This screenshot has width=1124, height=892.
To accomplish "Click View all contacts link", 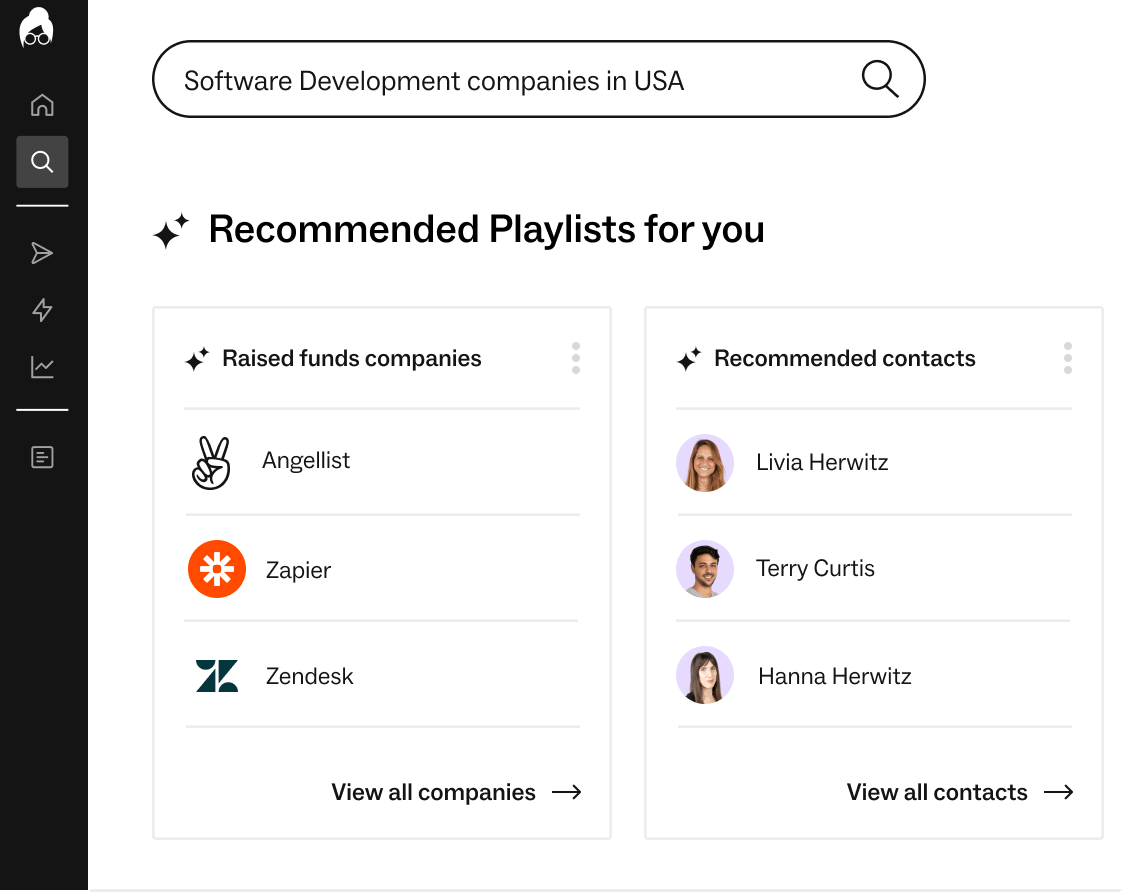I will point(960,792).
